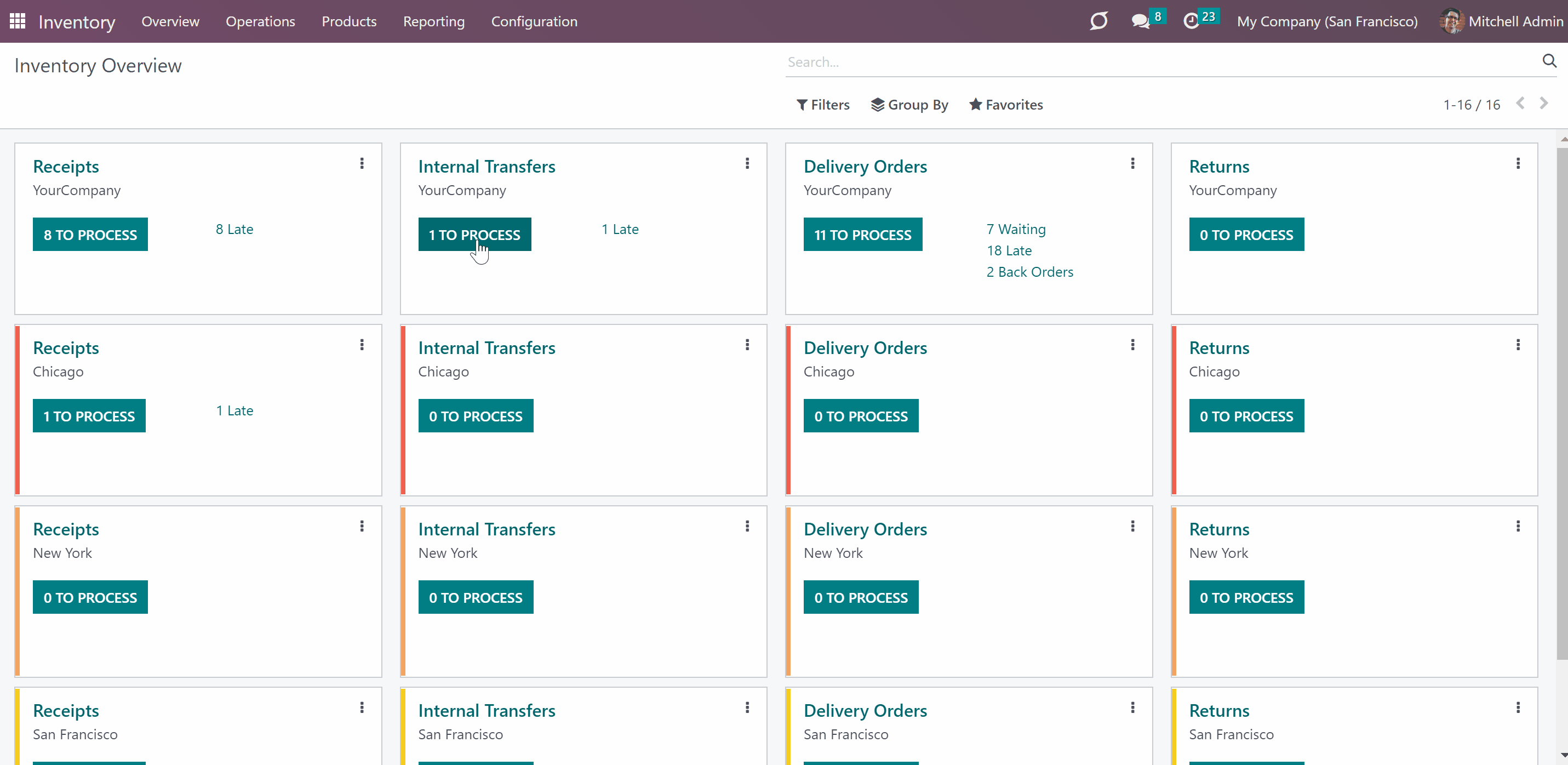Open kebab menu on Receipts Chicago card
Screen dimensions: 1568x765
pyautogui.click(x=362, y=345)
